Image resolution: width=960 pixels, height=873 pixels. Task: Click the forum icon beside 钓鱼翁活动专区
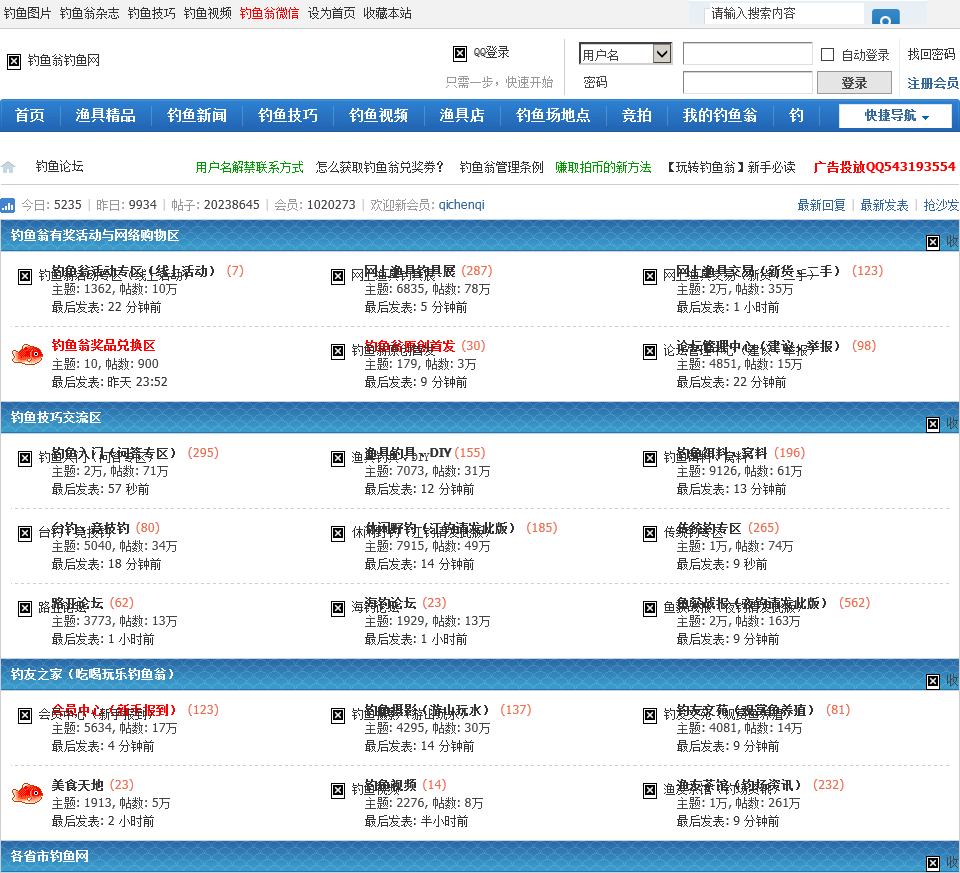pyautogui.click(x=24, y=277)
